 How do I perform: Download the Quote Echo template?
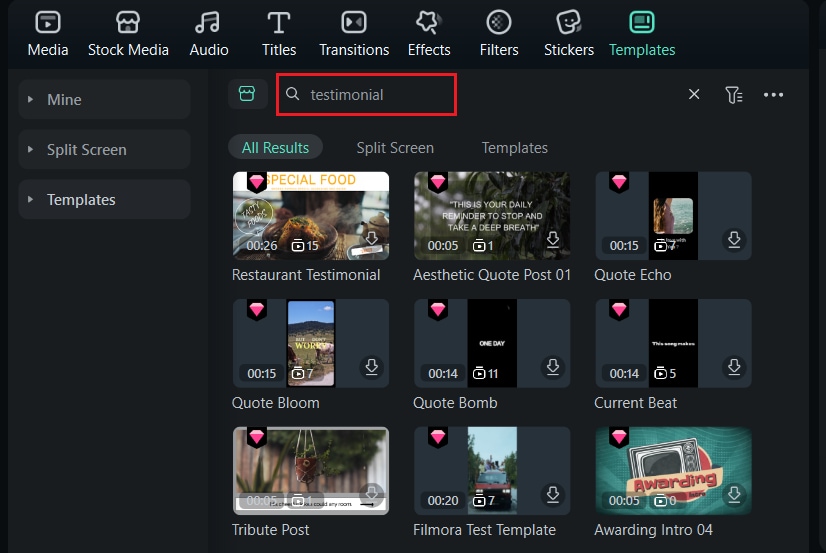click(734, 240)
